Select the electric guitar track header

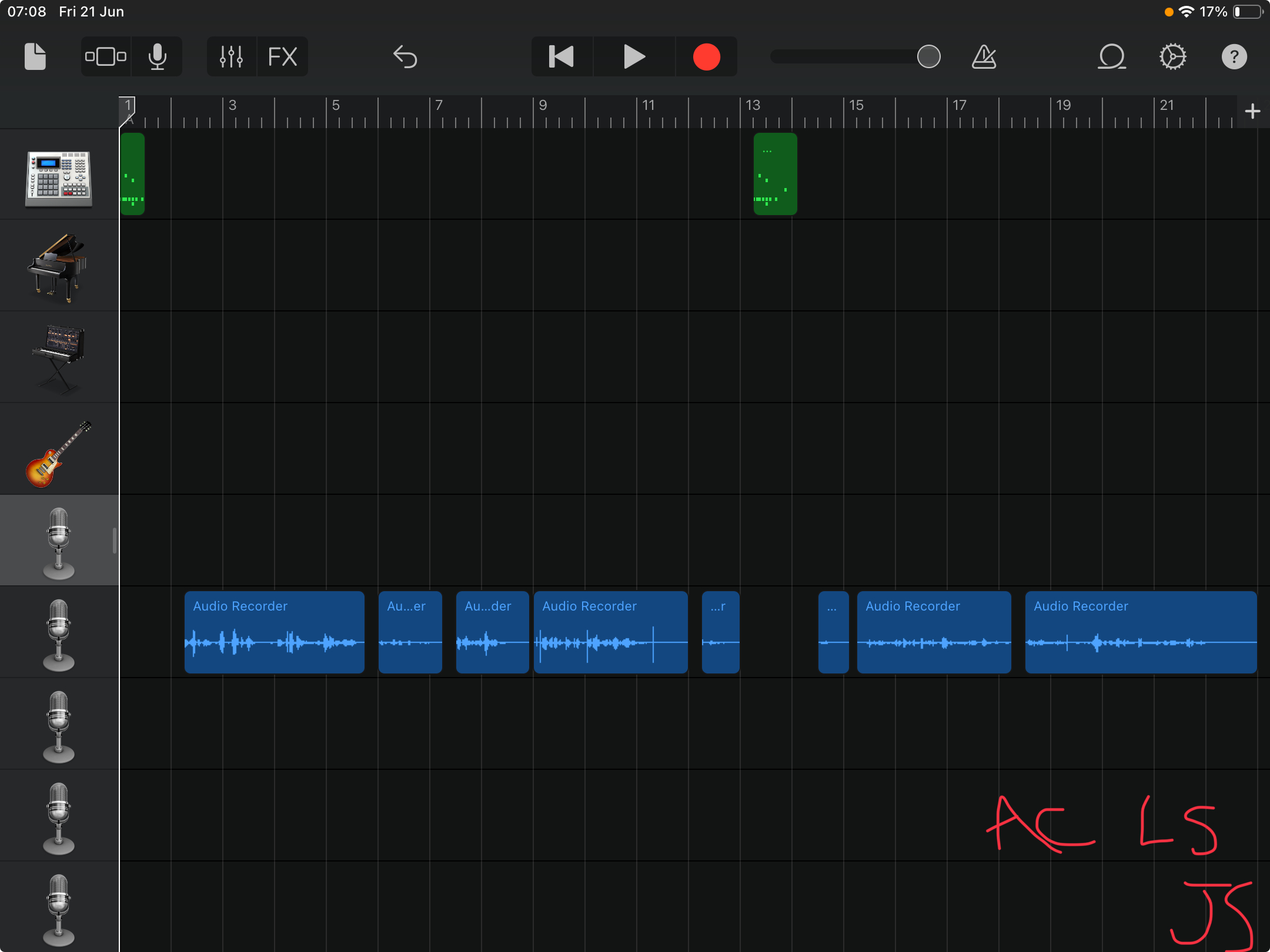[x=59, y=449]
